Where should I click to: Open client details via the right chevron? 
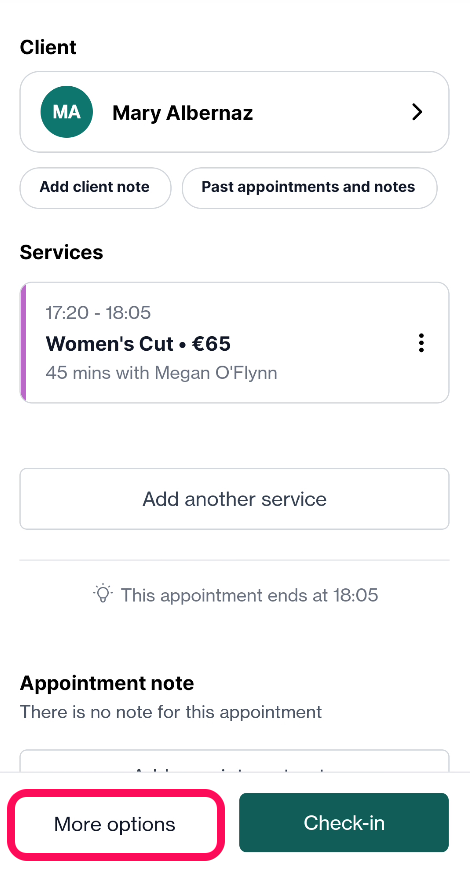[417, 112]
